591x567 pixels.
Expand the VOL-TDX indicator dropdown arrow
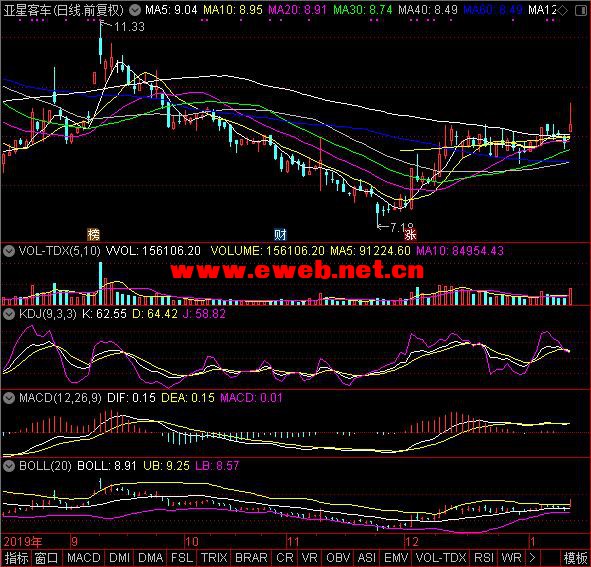9,250
